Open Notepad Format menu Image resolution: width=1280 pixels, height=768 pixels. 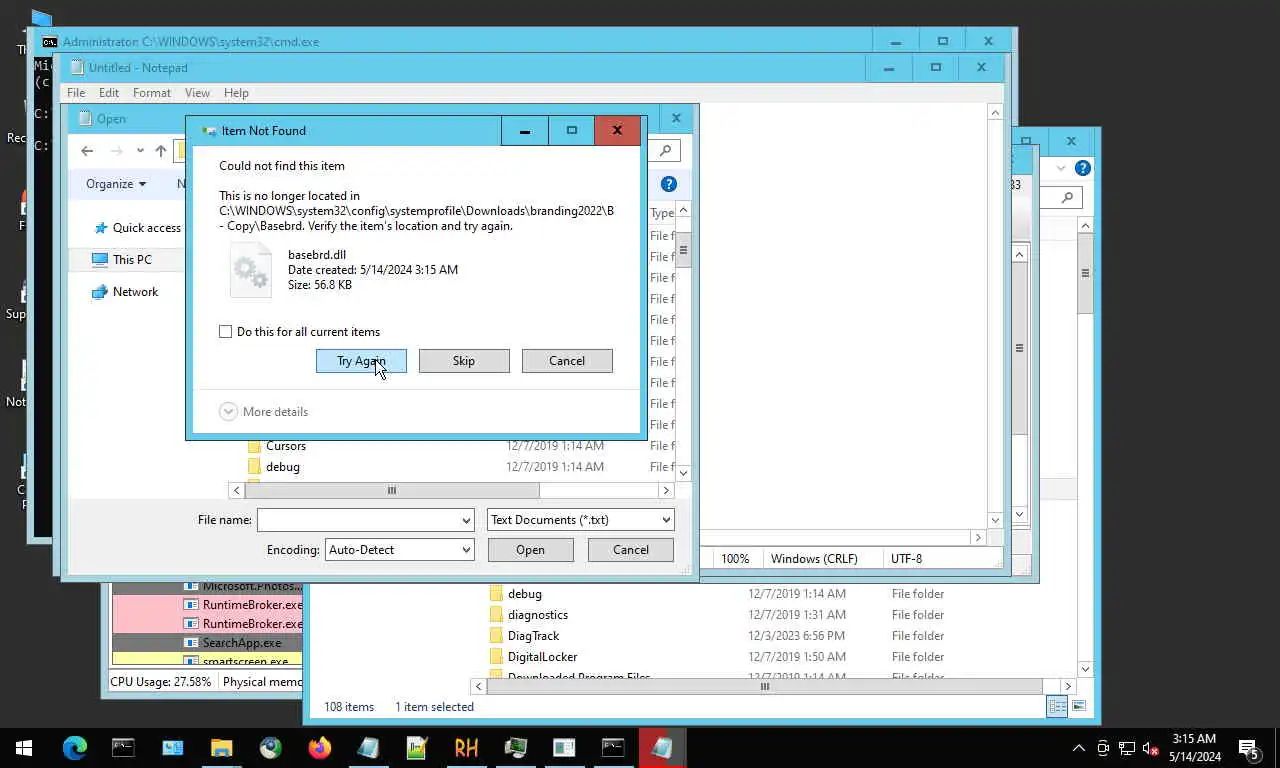pos(152,92)
